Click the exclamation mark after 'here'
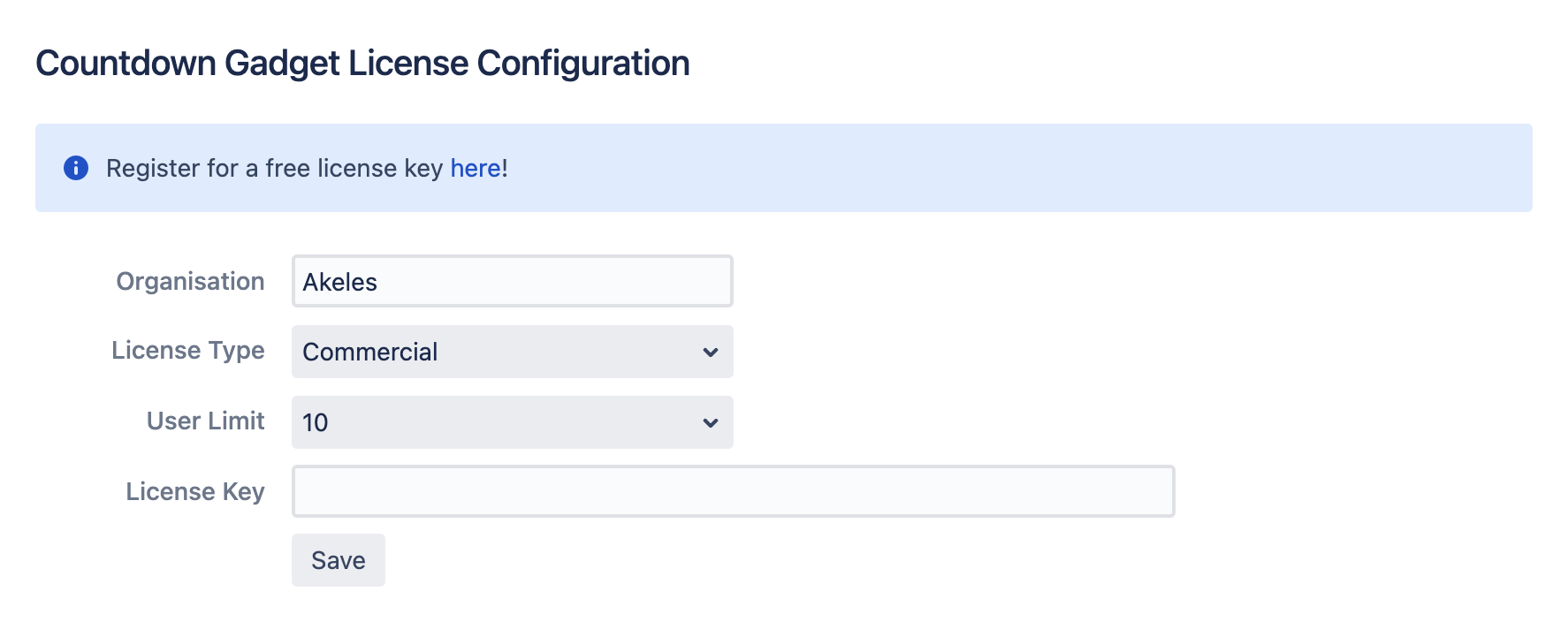The height and width of the screenshot is (622, 1568). pyautogui.click(x=505, y=168)
